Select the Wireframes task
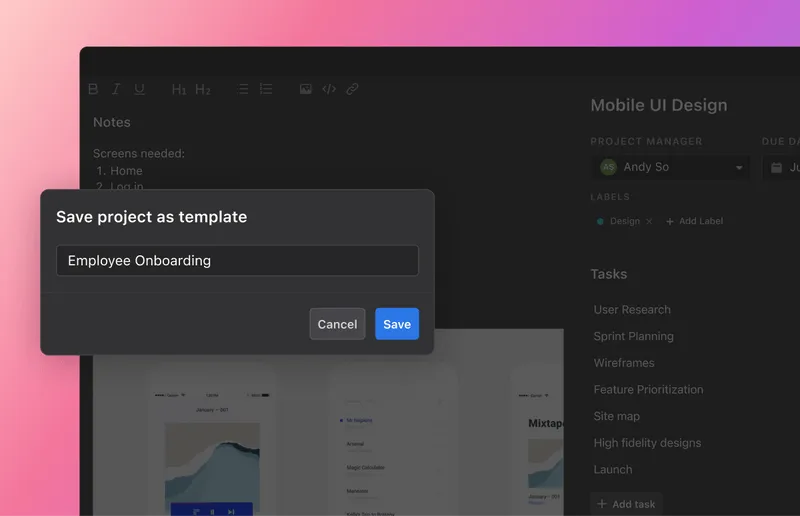Image resolution: width=800 pixels, height=516 pixels. pos(624,363)
